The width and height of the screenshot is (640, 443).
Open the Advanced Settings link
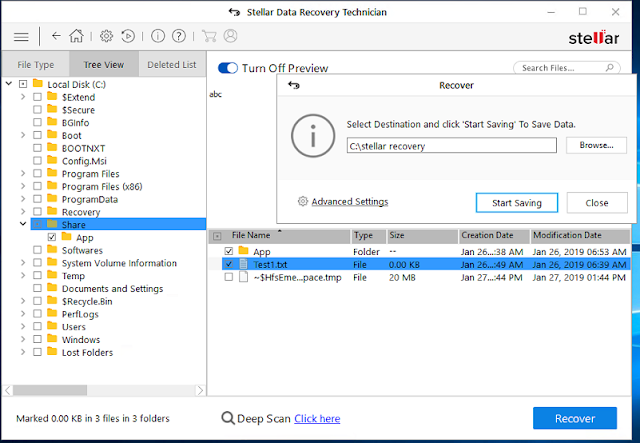pos(350,202)
